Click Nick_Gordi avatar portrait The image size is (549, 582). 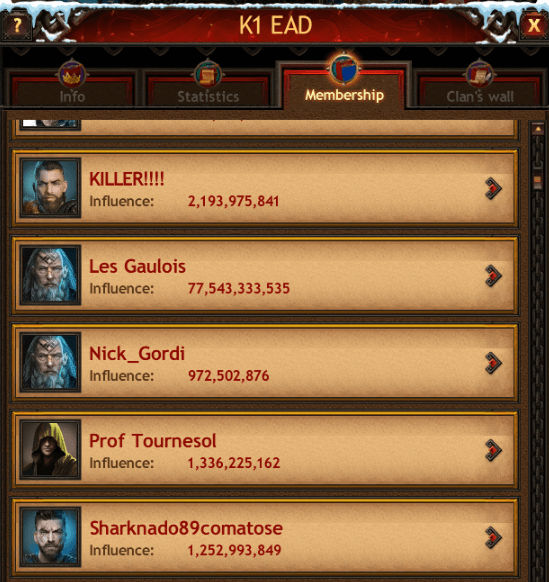[50, 362]
